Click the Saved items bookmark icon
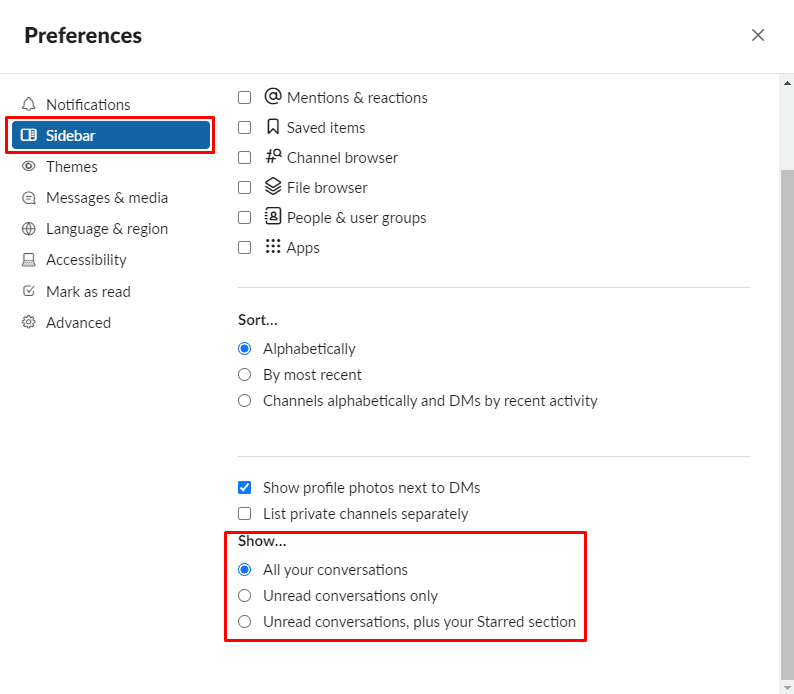Screen dimensions: 794x694 (273, 127)
